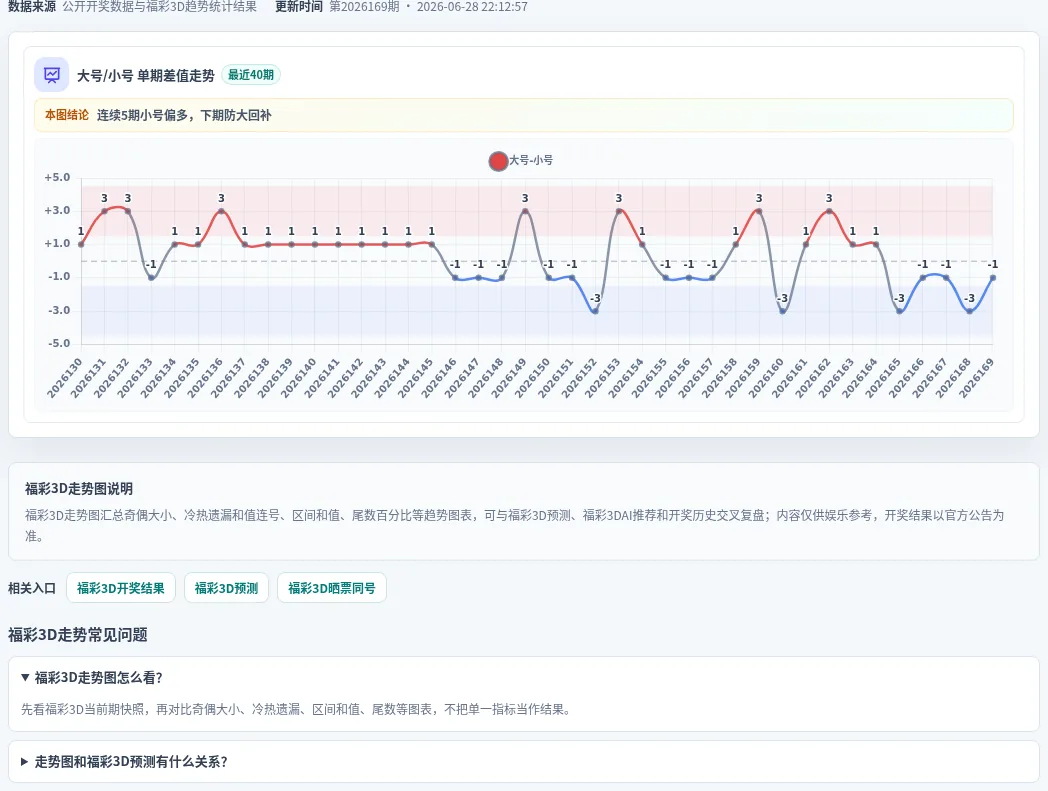Viewport: 1048px width, 791px height.
Task: Click the 数据来源 label
Action: pyautogui.click(x=32, y=7)
